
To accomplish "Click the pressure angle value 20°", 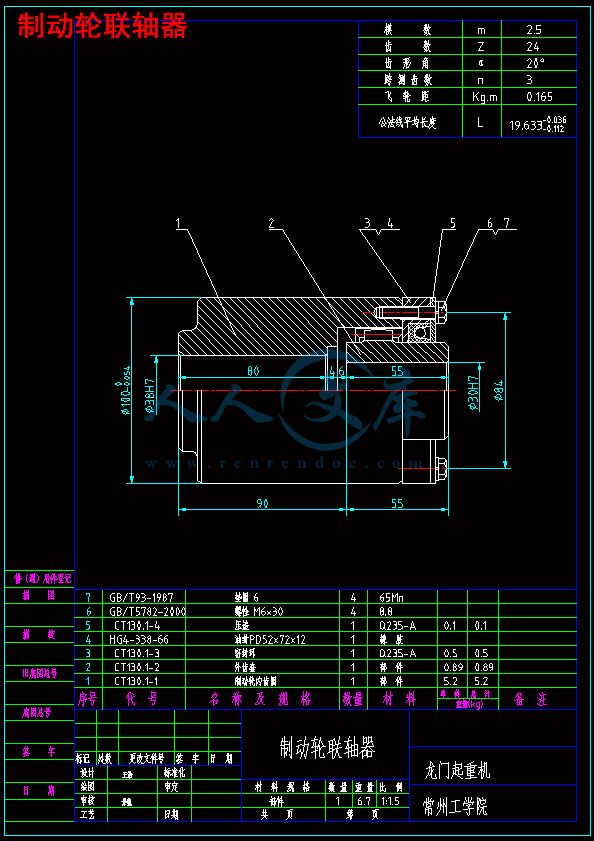I will point(536,63).
